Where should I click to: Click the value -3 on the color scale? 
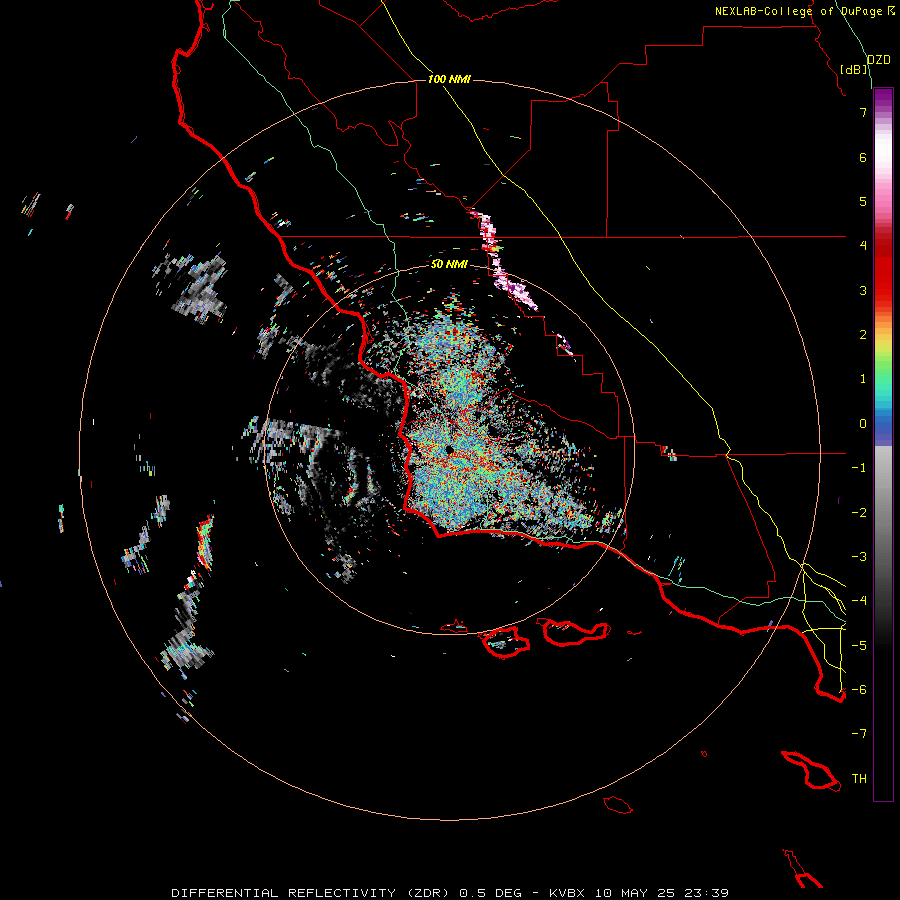(859, 557)
